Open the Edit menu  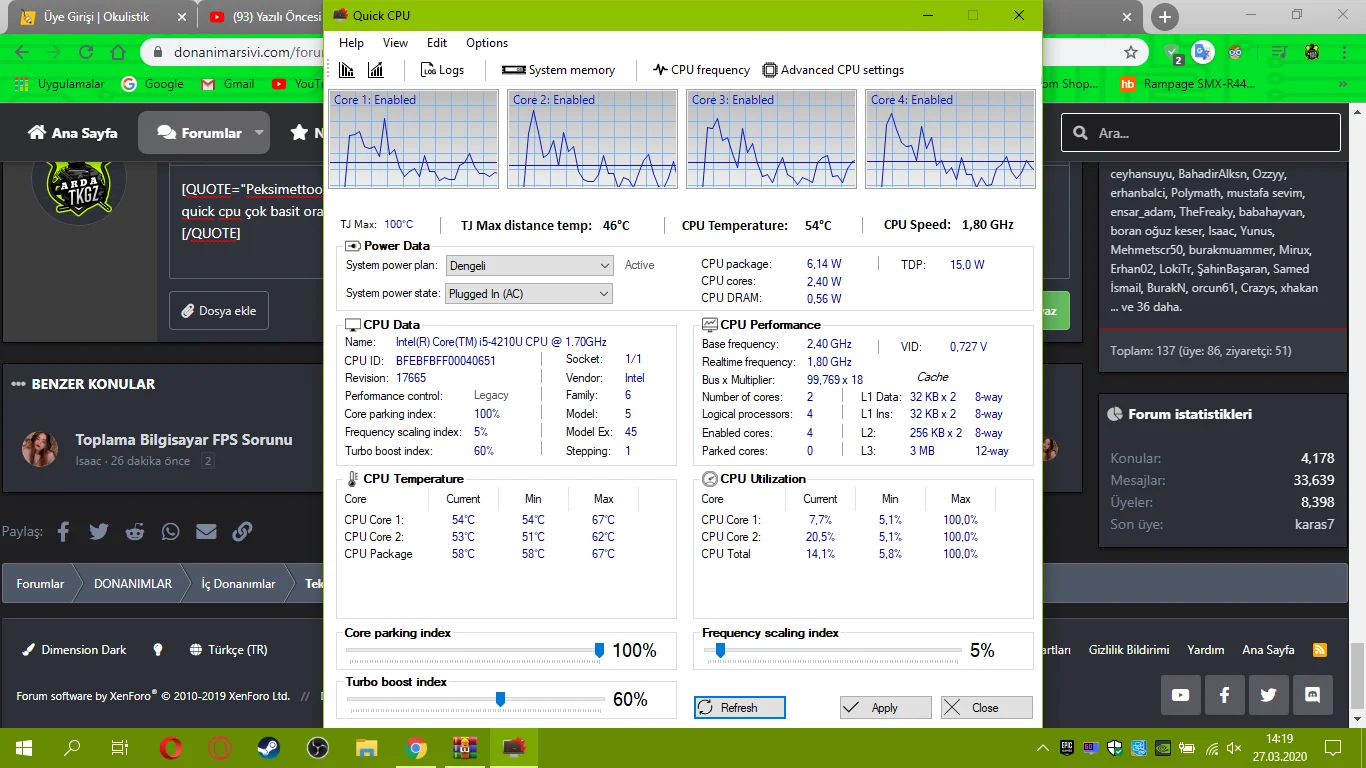click(x=437, y=43)
